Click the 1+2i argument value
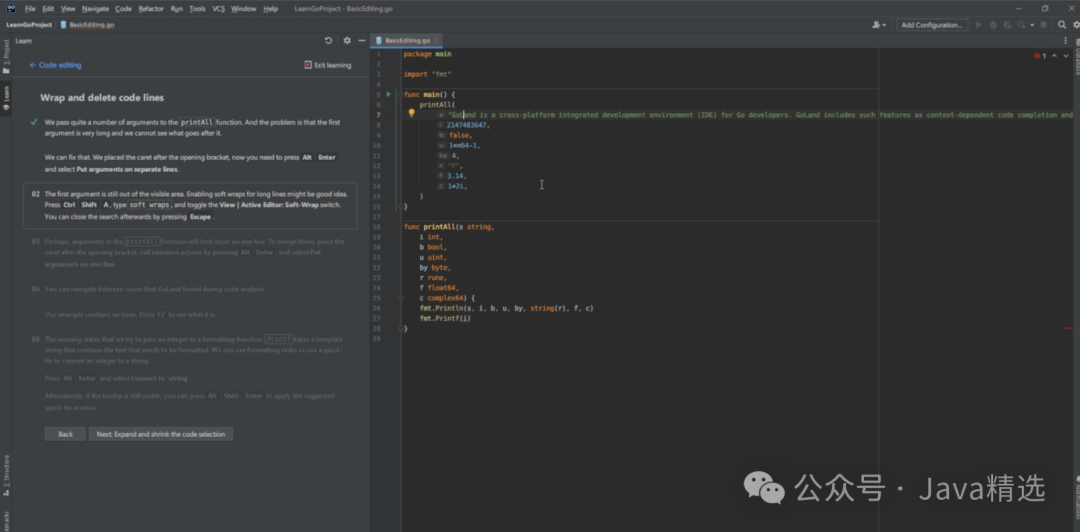Image resolution: width=1080 pixels, height=532 pixels. [457, 186]
